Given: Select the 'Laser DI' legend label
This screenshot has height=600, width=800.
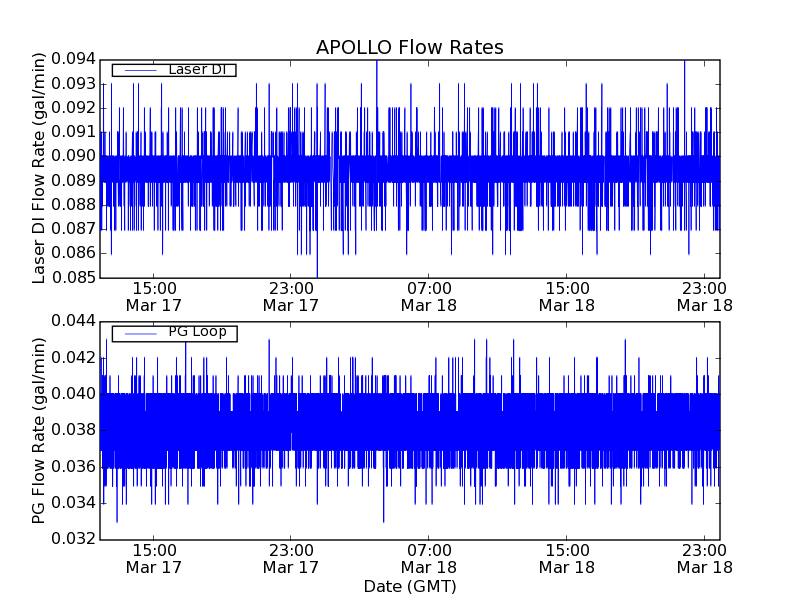Looking at the screenshot, I should pos(197,69).
